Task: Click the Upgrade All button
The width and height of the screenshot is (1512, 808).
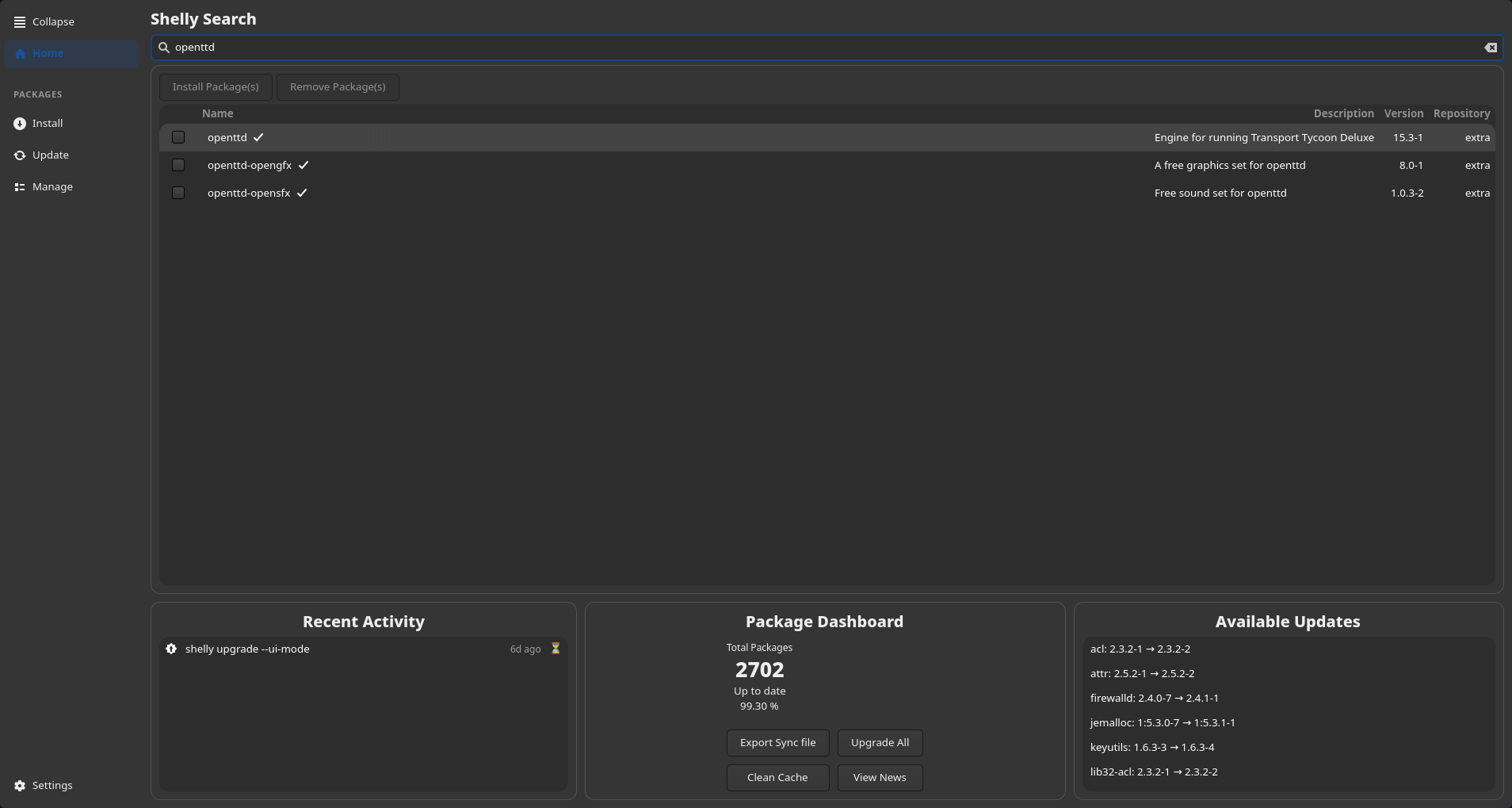Action: (x=880, y=743)
